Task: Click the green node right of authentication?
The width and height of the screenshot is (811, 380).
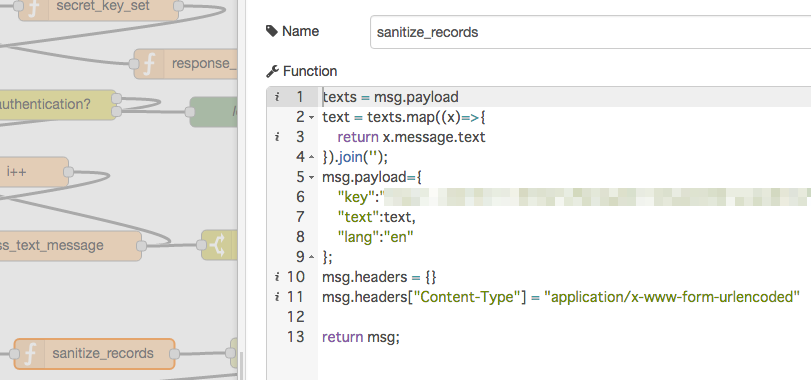Action: (x=214, y=112)
